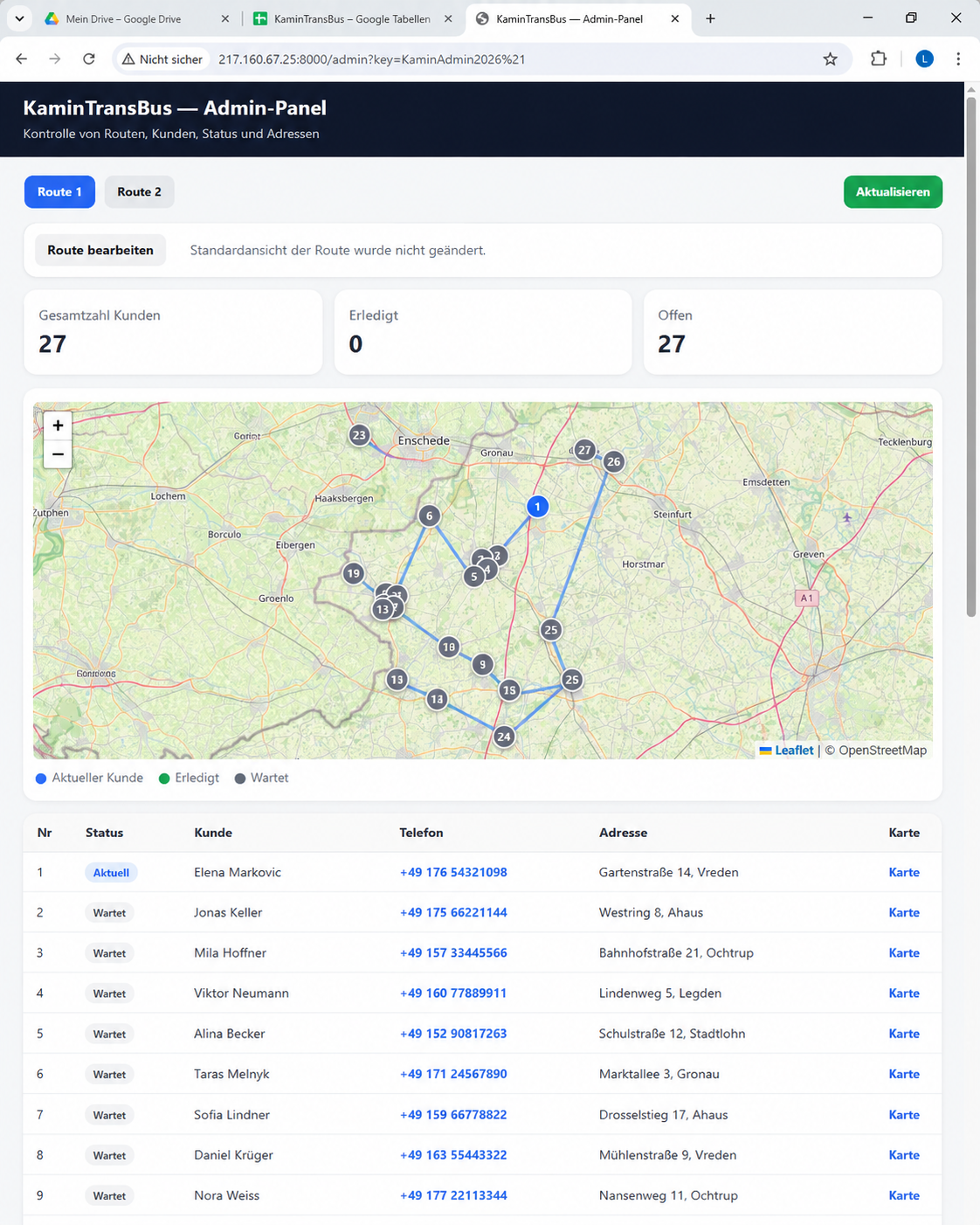
Task: Zoom in on the Leaflet map
Action: tap(58, 426)
